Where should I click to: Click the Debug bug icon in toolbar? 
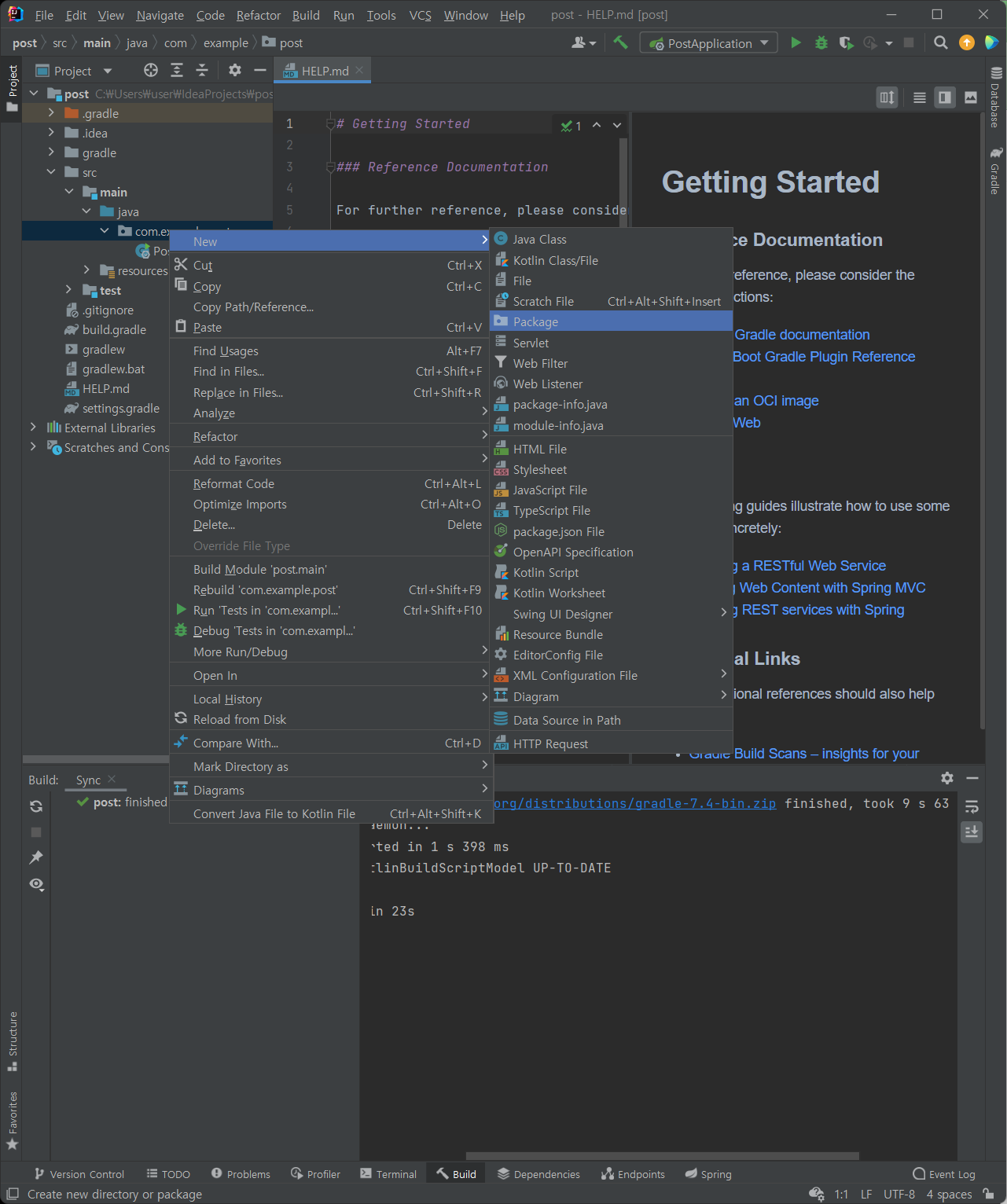click(821, 42)
